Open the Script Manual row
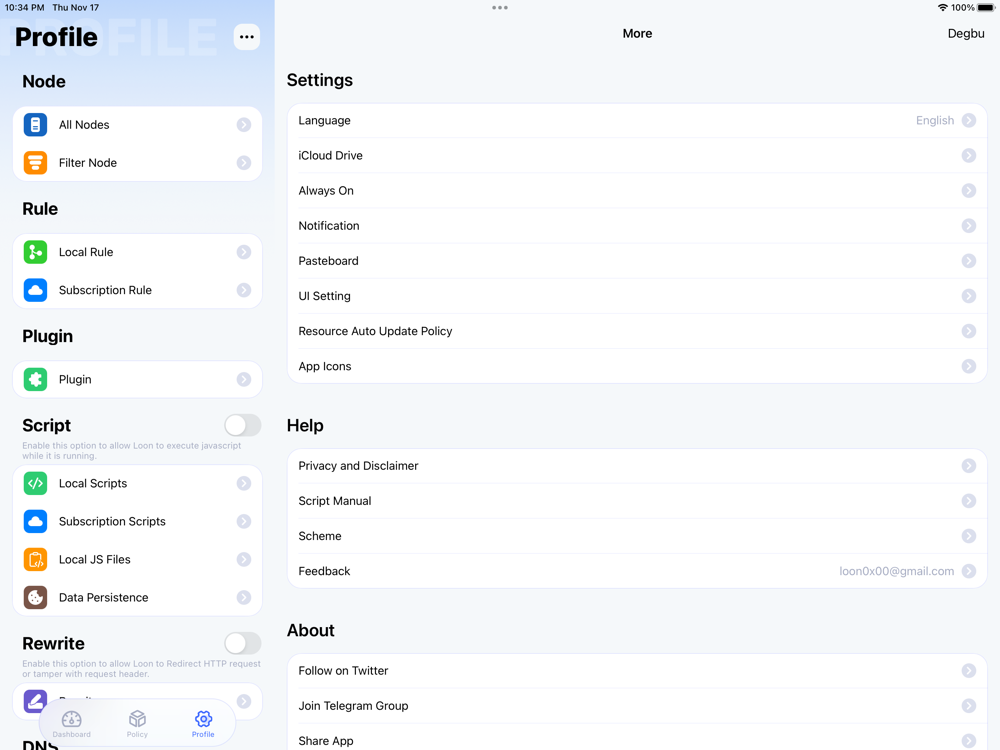 click(637, 501)
